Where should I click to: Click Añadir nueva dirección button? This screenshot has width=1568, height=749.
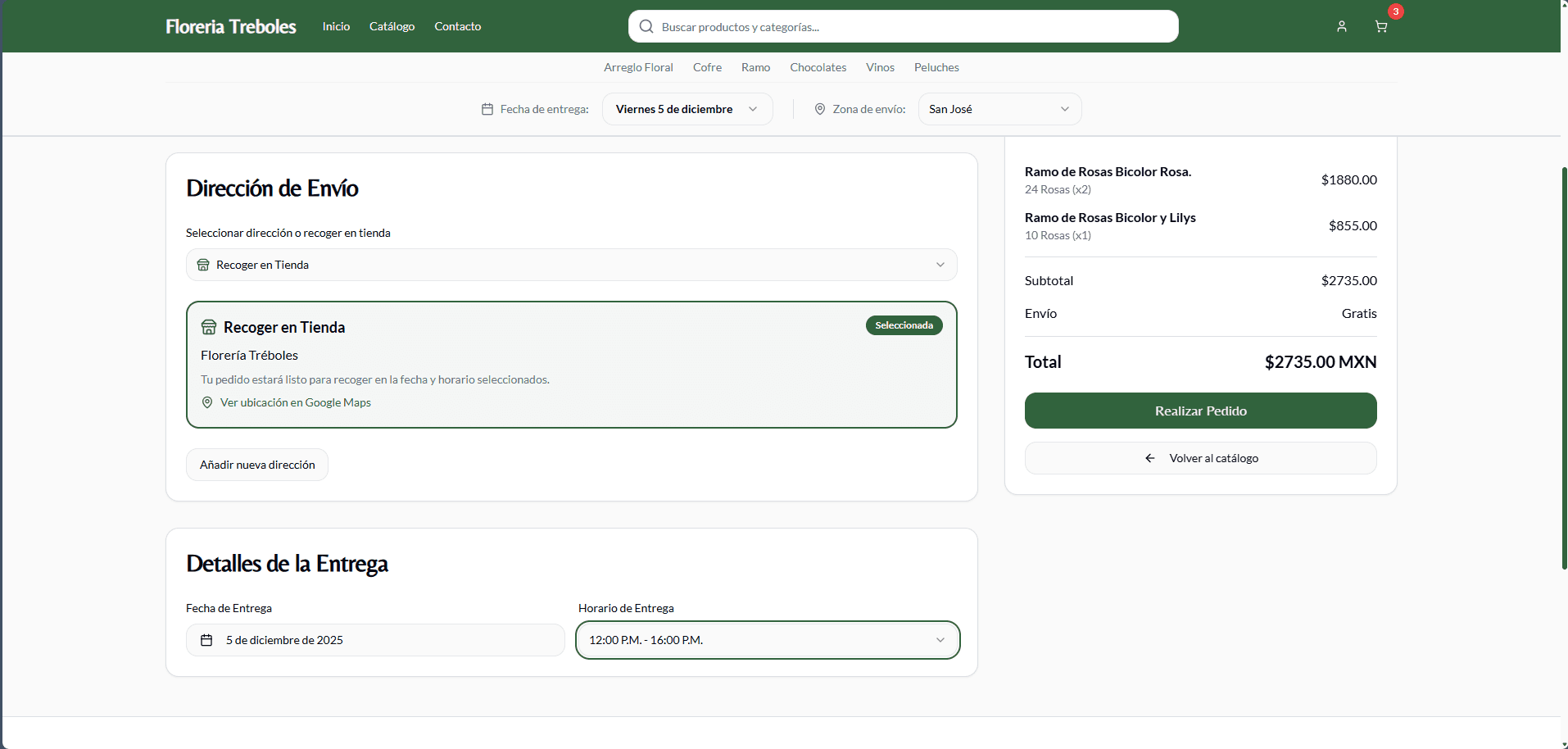[x=257, y=465]
